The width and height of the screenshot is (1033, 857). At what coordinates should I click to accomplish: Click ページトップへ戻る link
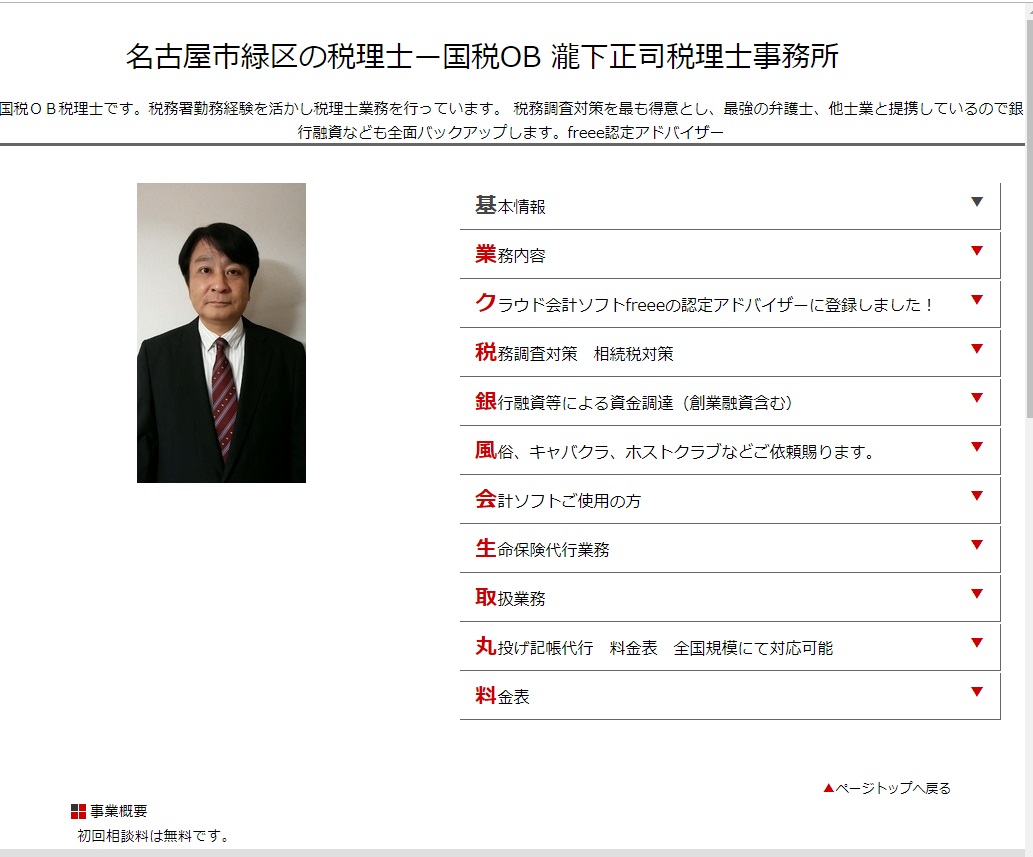tap(887, 788)
